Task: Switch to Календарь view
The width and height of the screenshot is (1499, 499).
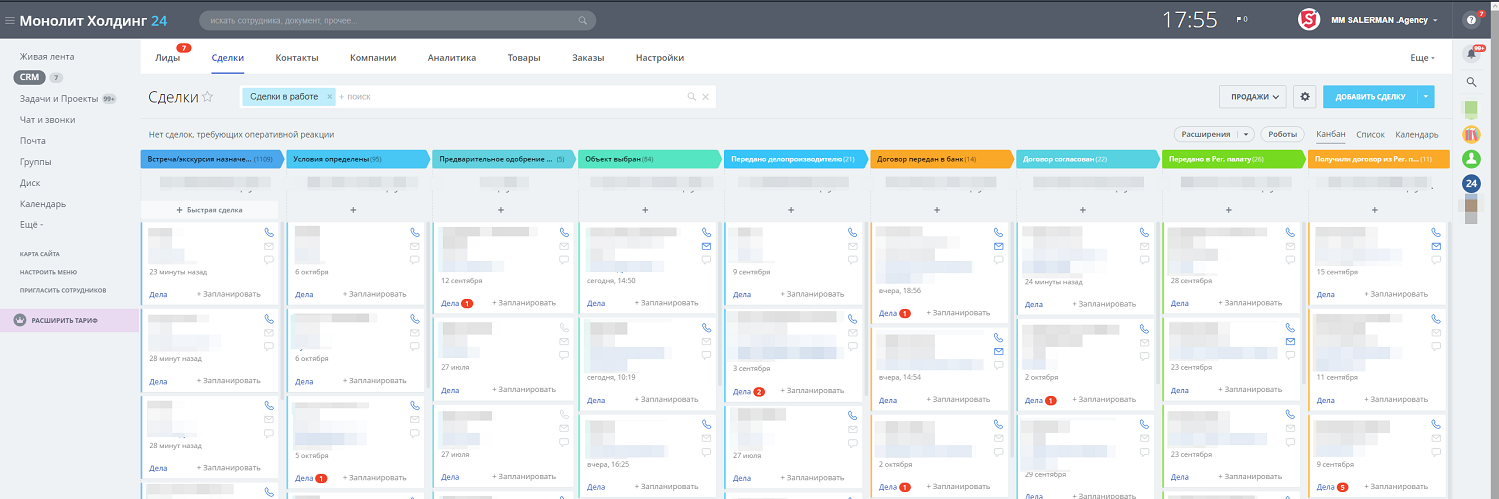Action: [x=1417, y=134]
